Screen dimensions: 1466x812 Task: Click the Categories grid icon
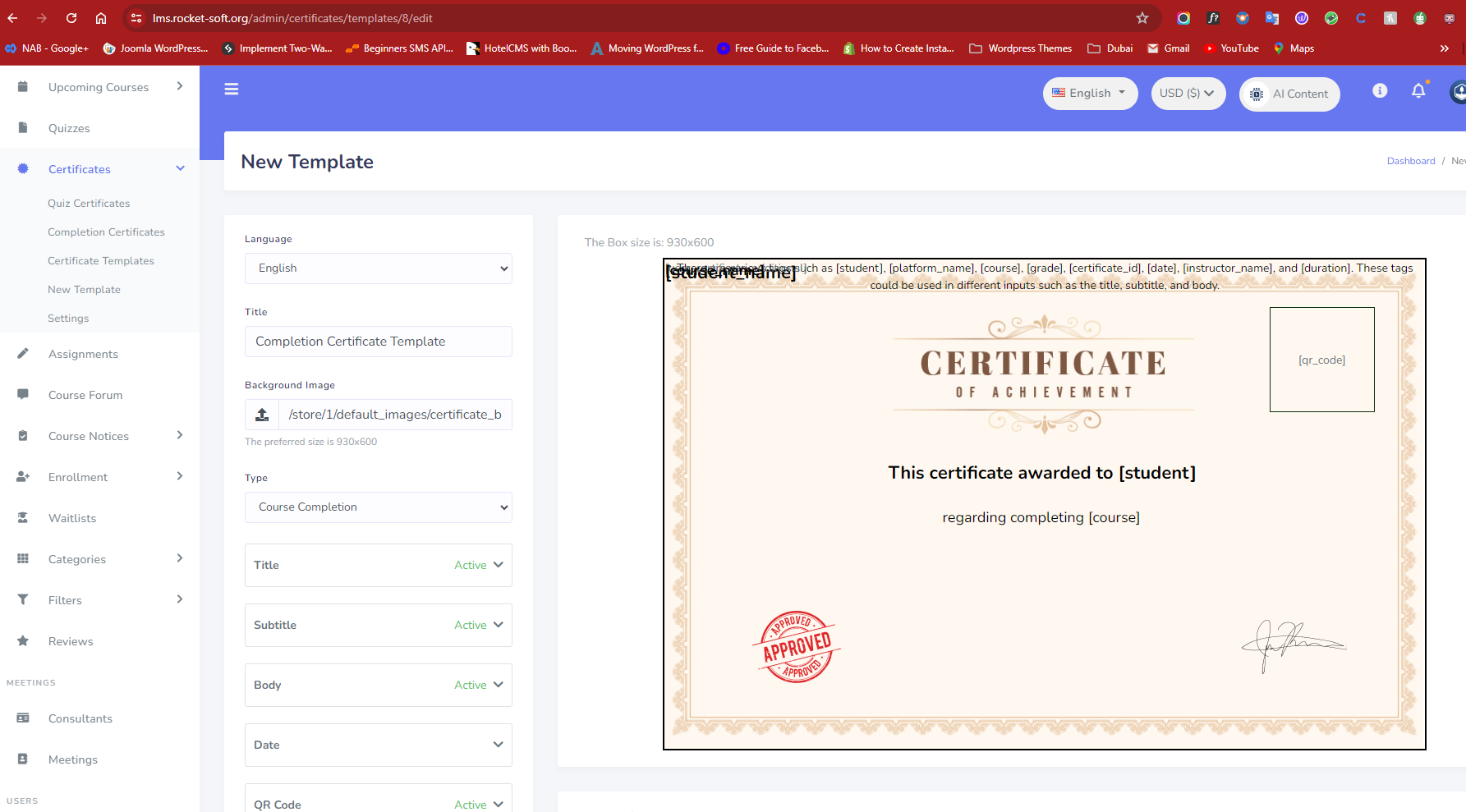point(23,558)
